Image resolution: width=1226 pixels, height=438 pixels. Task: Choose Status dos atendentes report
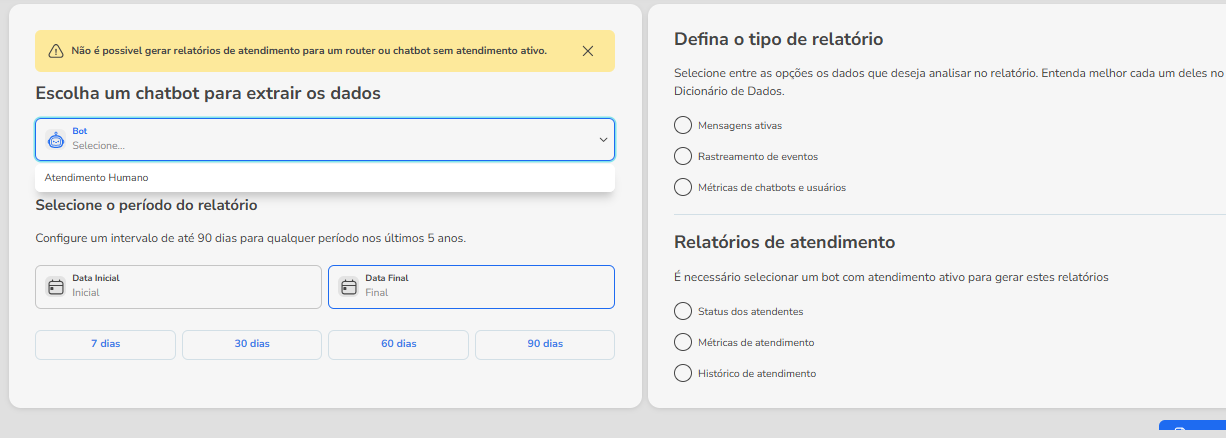tap(683, 311)
